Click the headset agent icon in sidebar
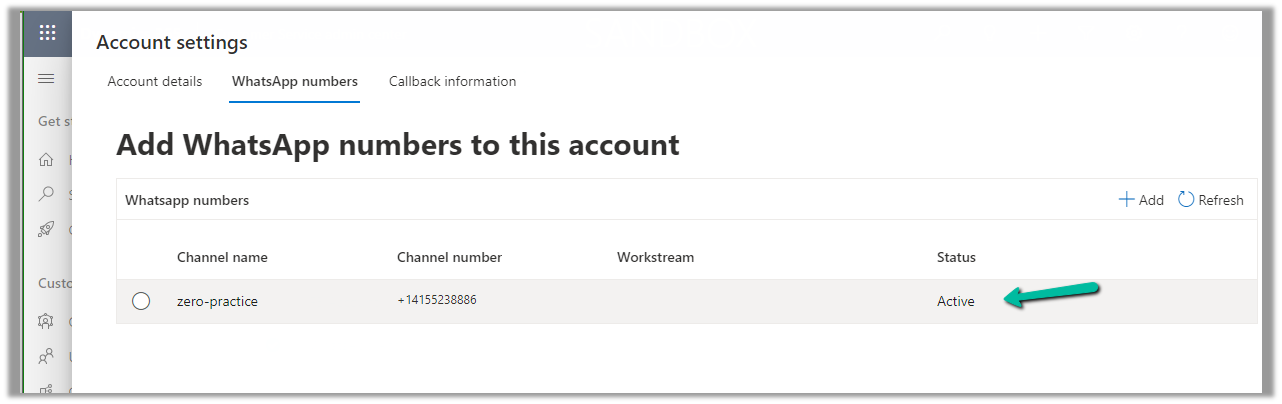The height and width of the screenshot is (404, 1282). click(46, 321)
